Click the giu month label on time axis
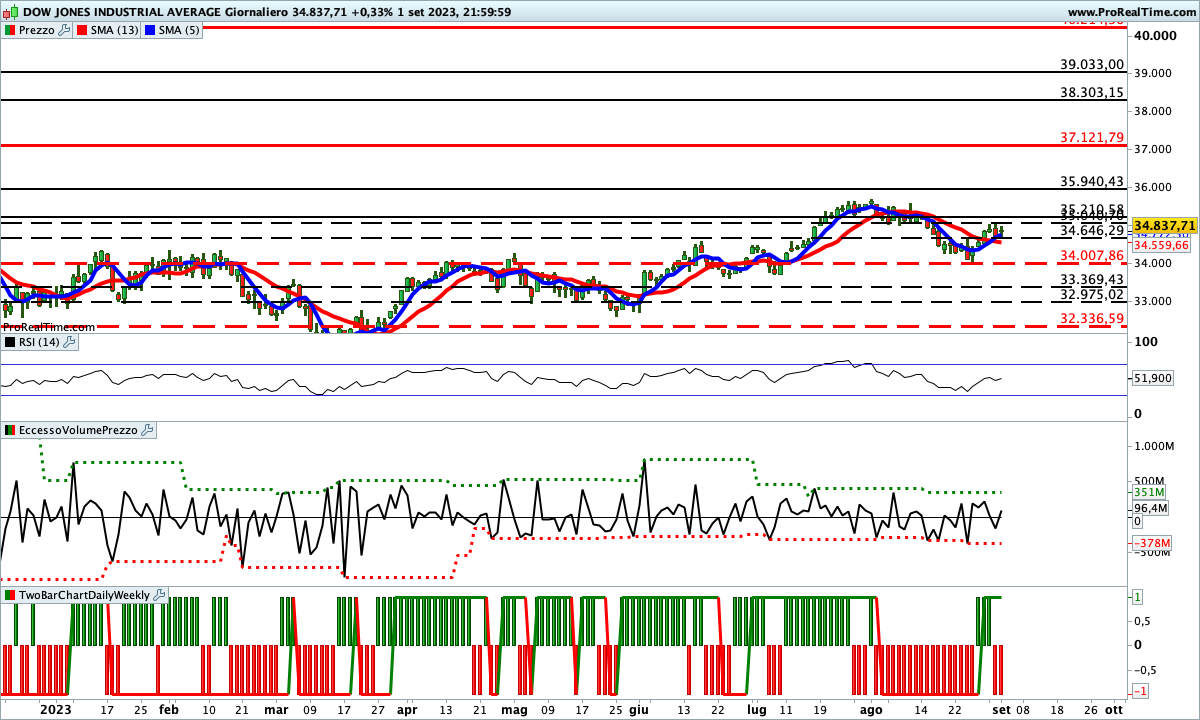The image size is (1200, 720). [639, 709]
